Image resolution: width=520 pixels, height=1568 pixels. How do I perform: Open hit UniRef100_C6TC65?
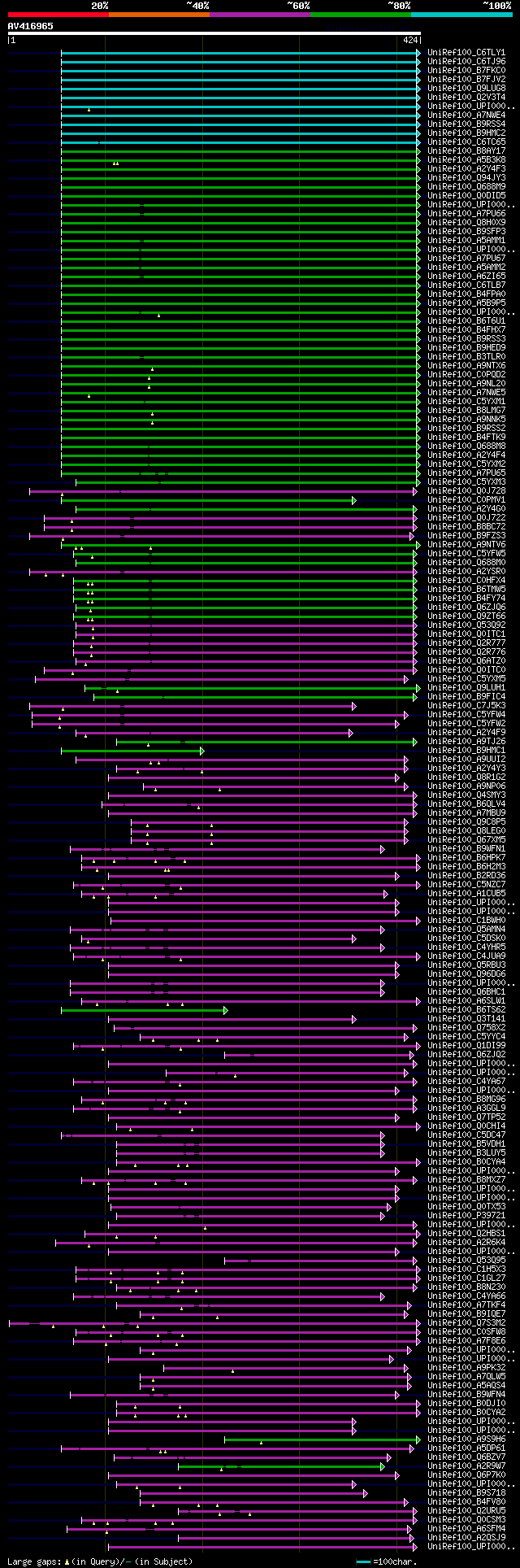pyautogui.click(x=466, y=142)
